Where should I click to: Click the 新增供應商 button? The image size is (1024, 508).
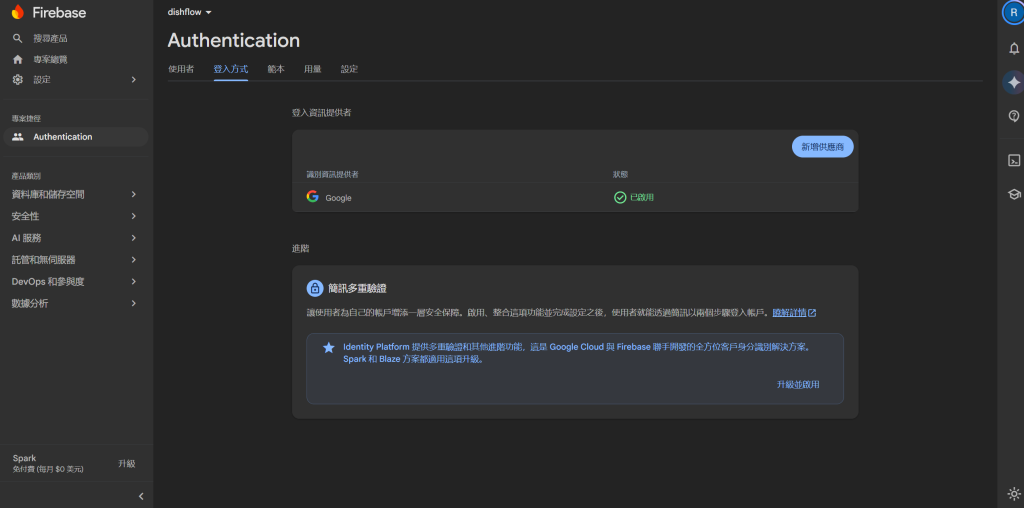[822, 147]
